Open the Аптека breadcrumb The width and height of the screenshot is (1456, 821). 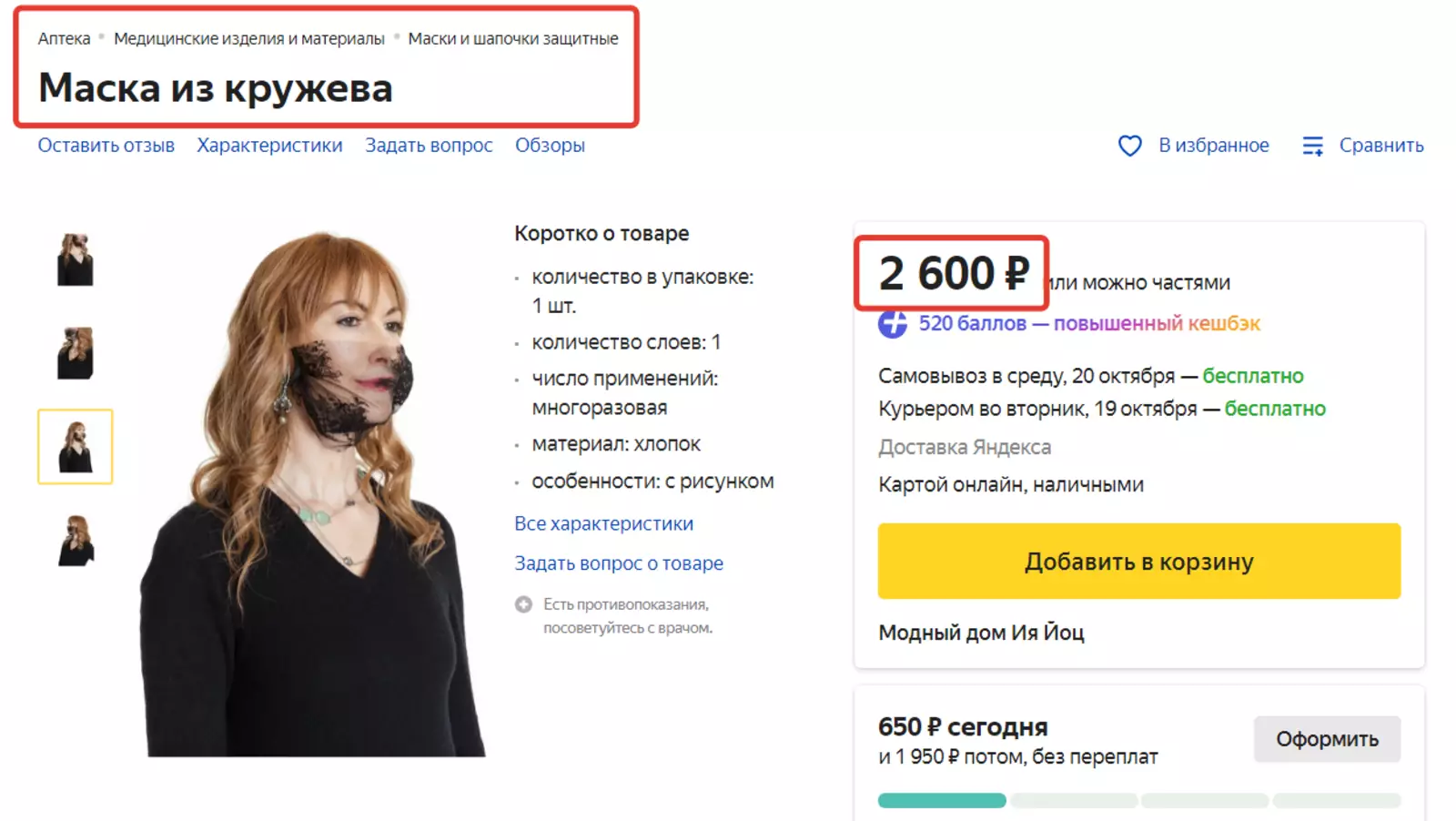point(64,39)
